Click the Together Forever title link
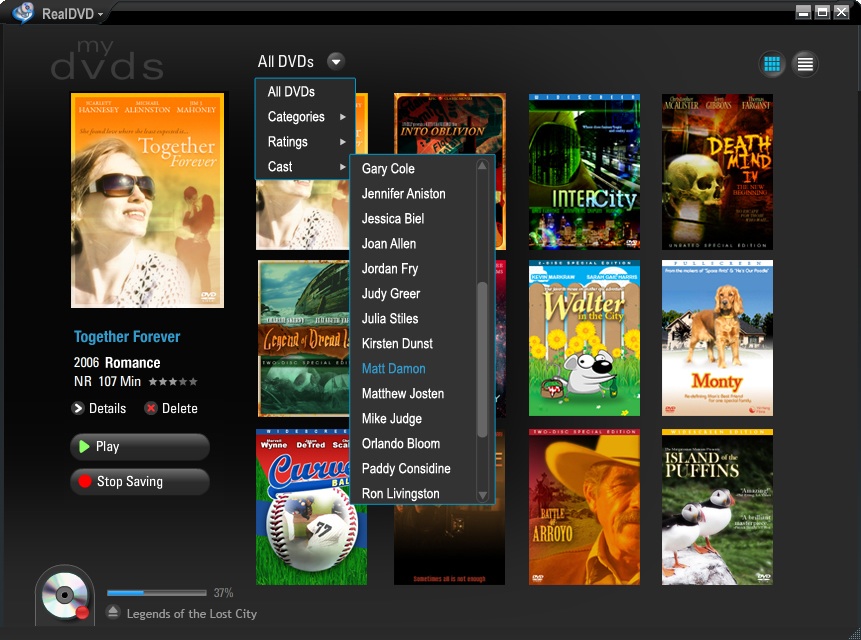Viewport: 861px width, 640px height. [127, 336]
